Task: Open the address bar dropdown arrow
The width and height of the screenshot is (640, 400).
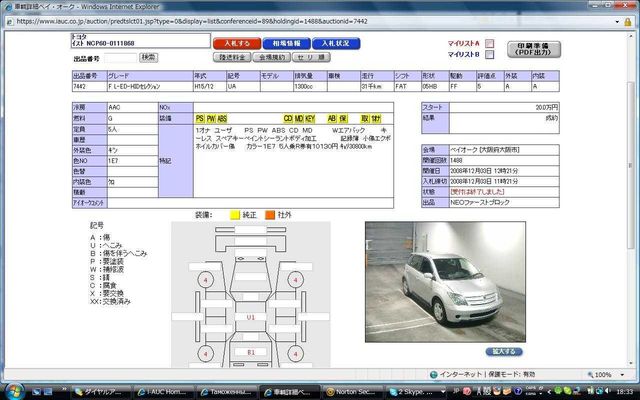Action: [x=617, y=22]
